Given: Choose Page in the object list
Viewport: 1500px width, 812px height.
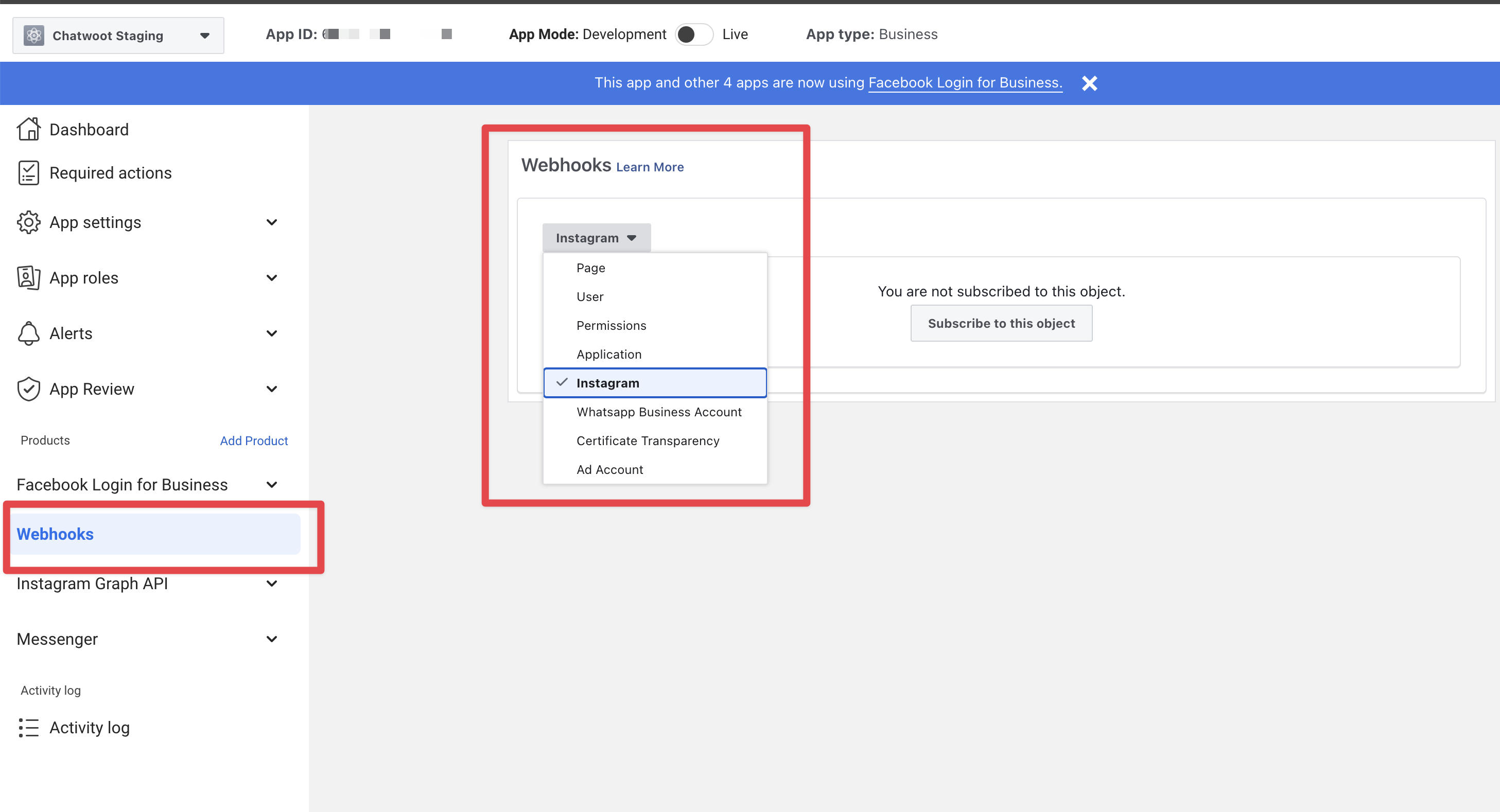Looking at the screenshot, I should pos(590,268).
